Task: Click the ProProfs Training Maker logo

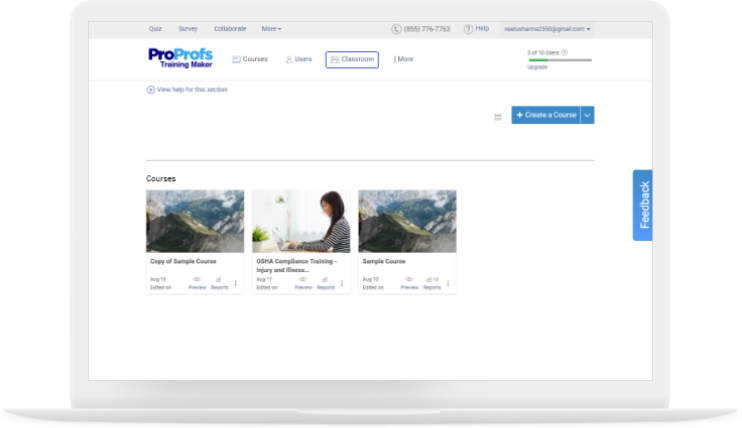Action: pyautogui.click(x=180, y=58)
